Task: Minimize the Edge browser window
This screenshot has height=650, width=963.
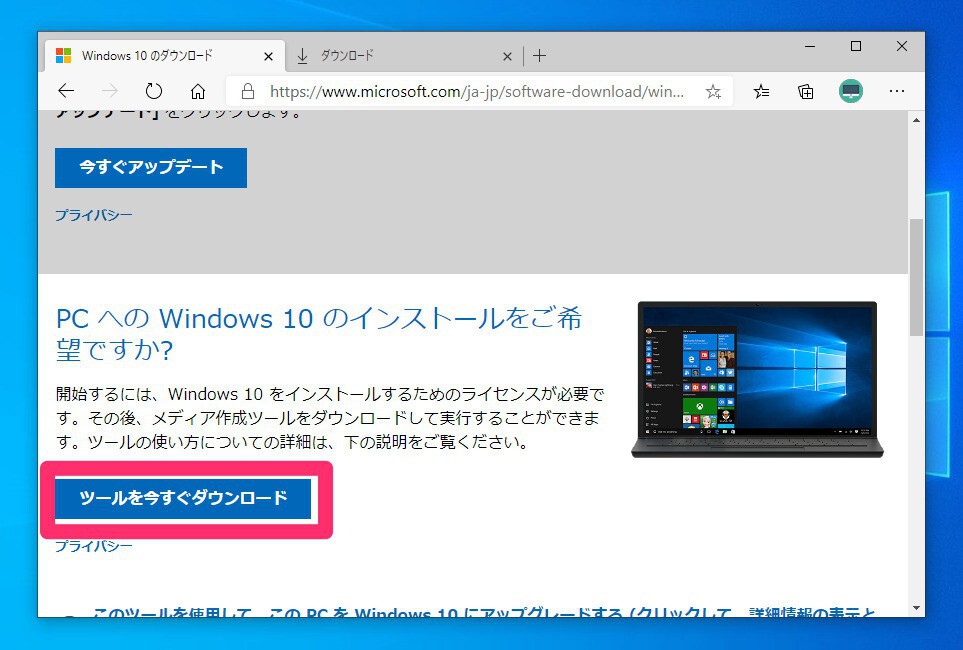Action: [x=810, y=46]
